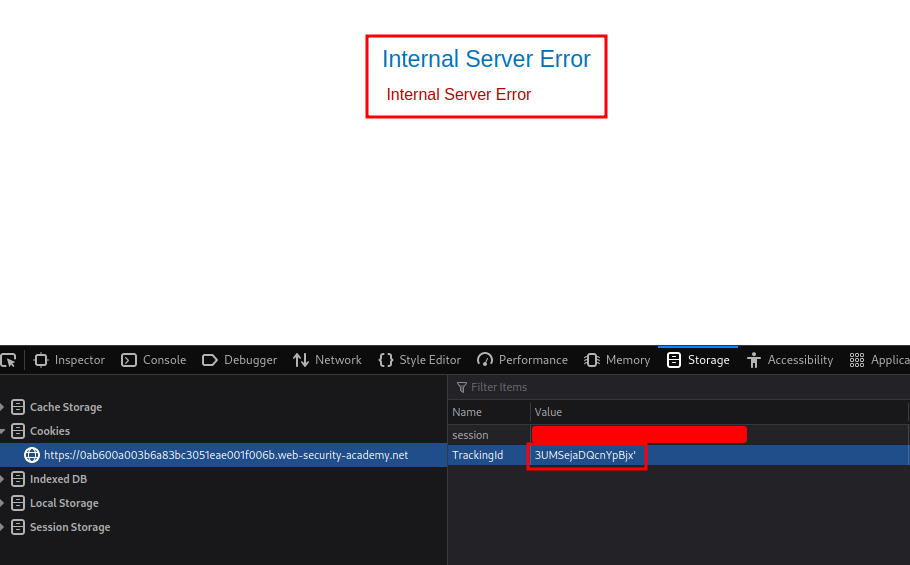Click the Accessibility person icon
Image resolution: width=910 pixels, height=565 pixels.
[753, 360]
